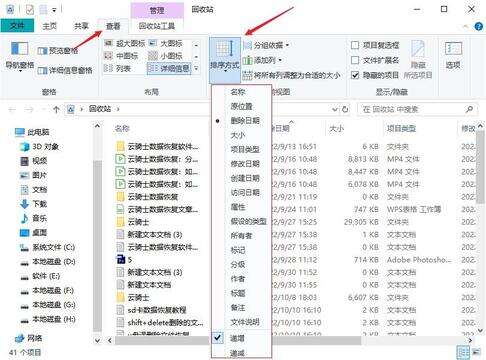
Task: Sort by 原位置 in the sort menu
Action: pyautogui.click(x=241, y=106)
